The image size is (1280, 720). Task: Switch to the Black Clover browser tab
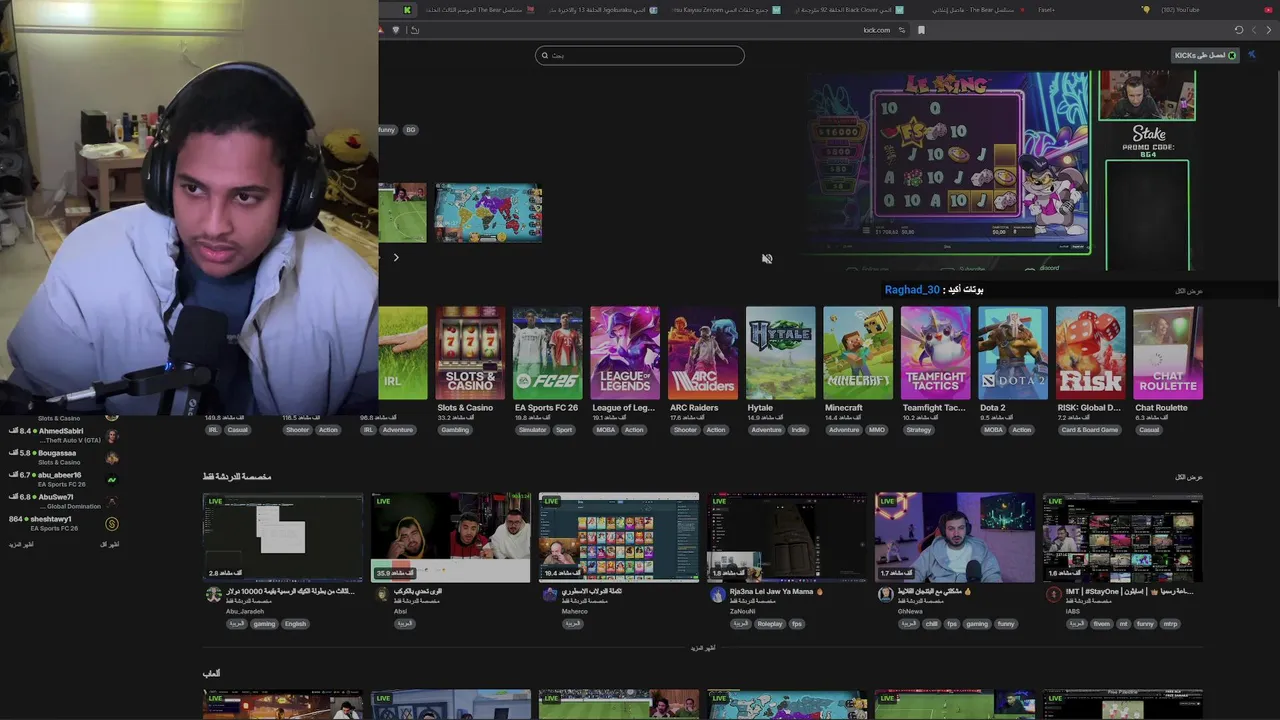coord(850,9)
